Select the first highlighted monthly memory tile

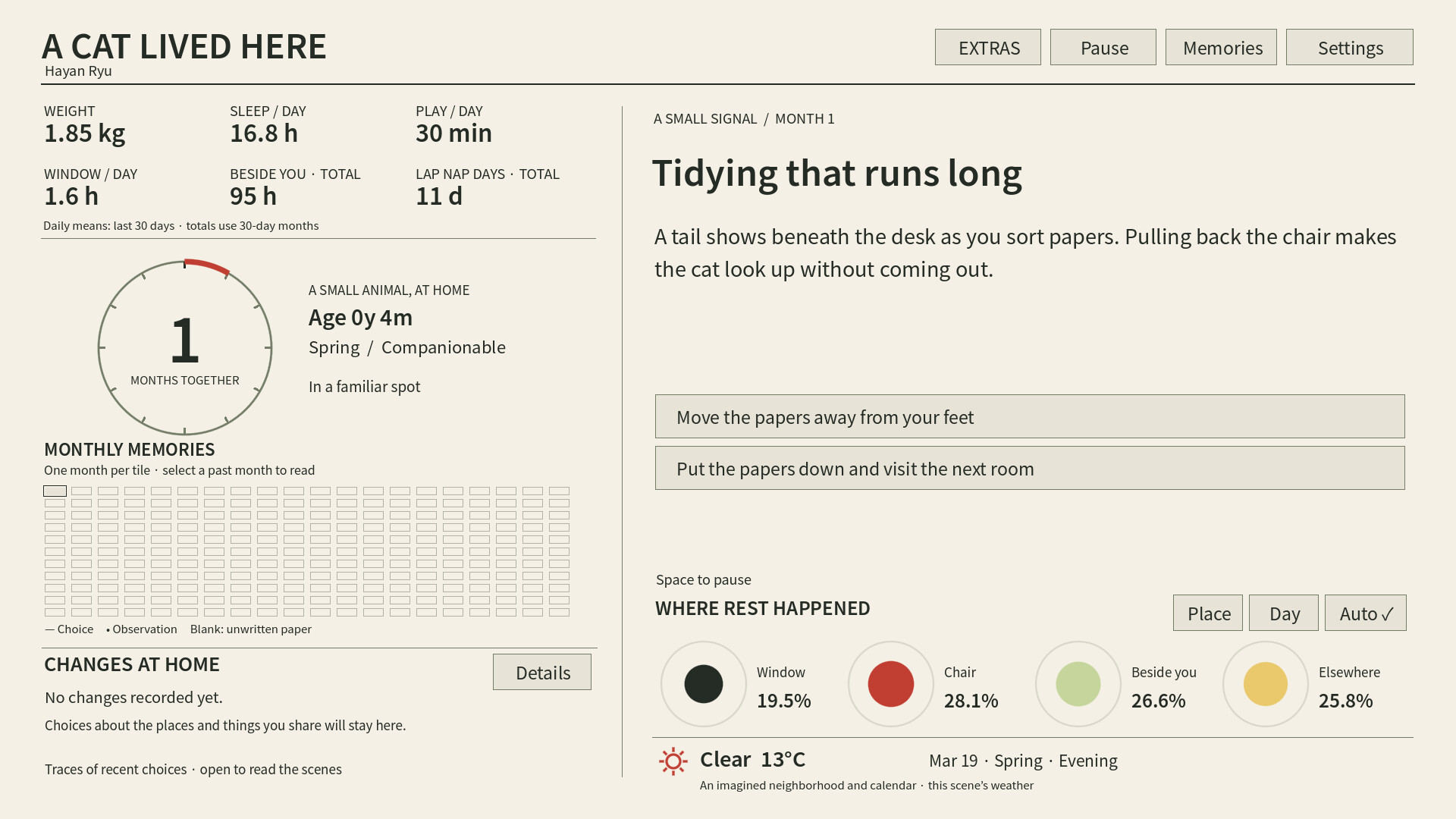[x=55, y=491]
